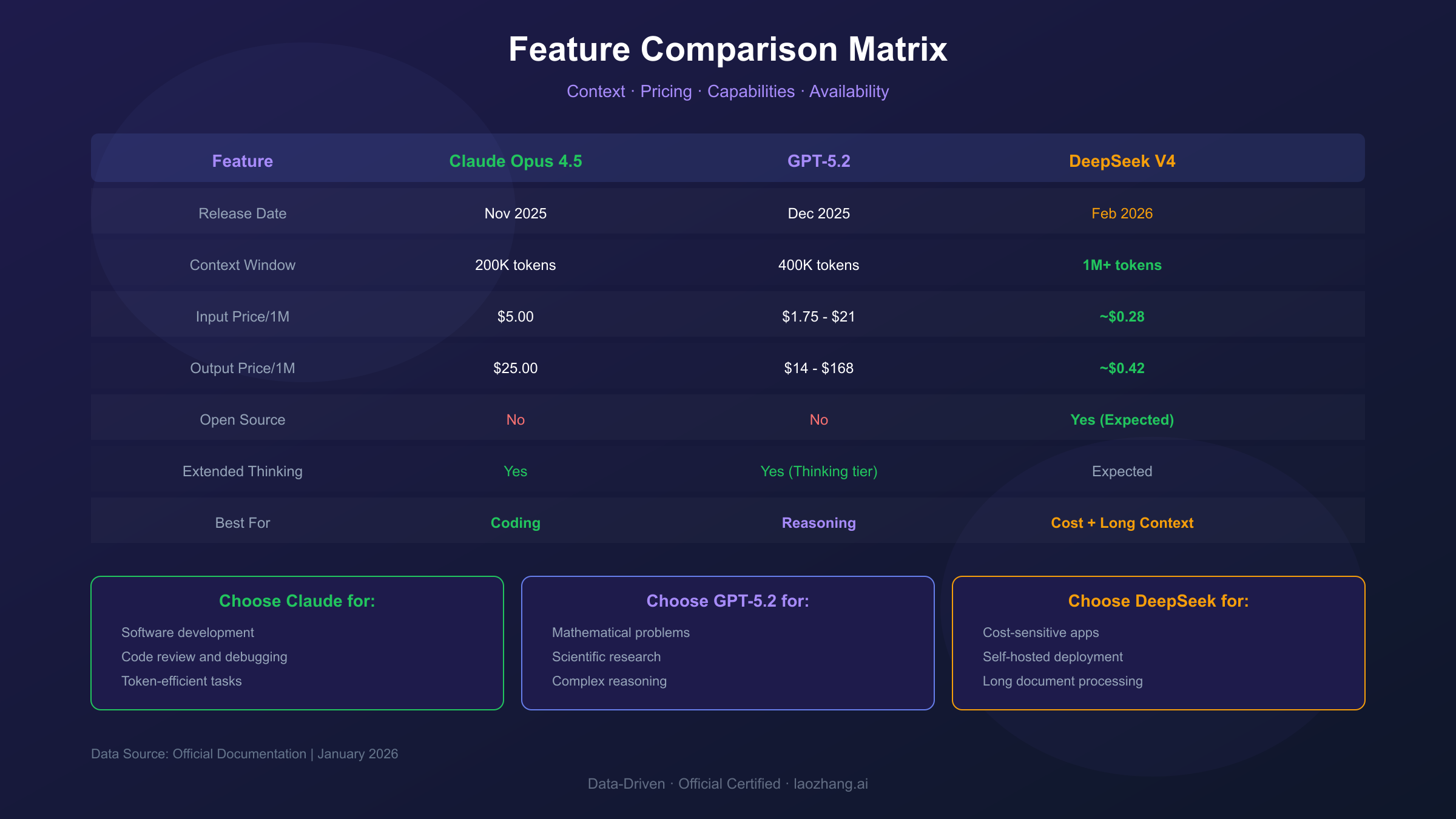Select Coding in the Best For row

click(515, 522)
